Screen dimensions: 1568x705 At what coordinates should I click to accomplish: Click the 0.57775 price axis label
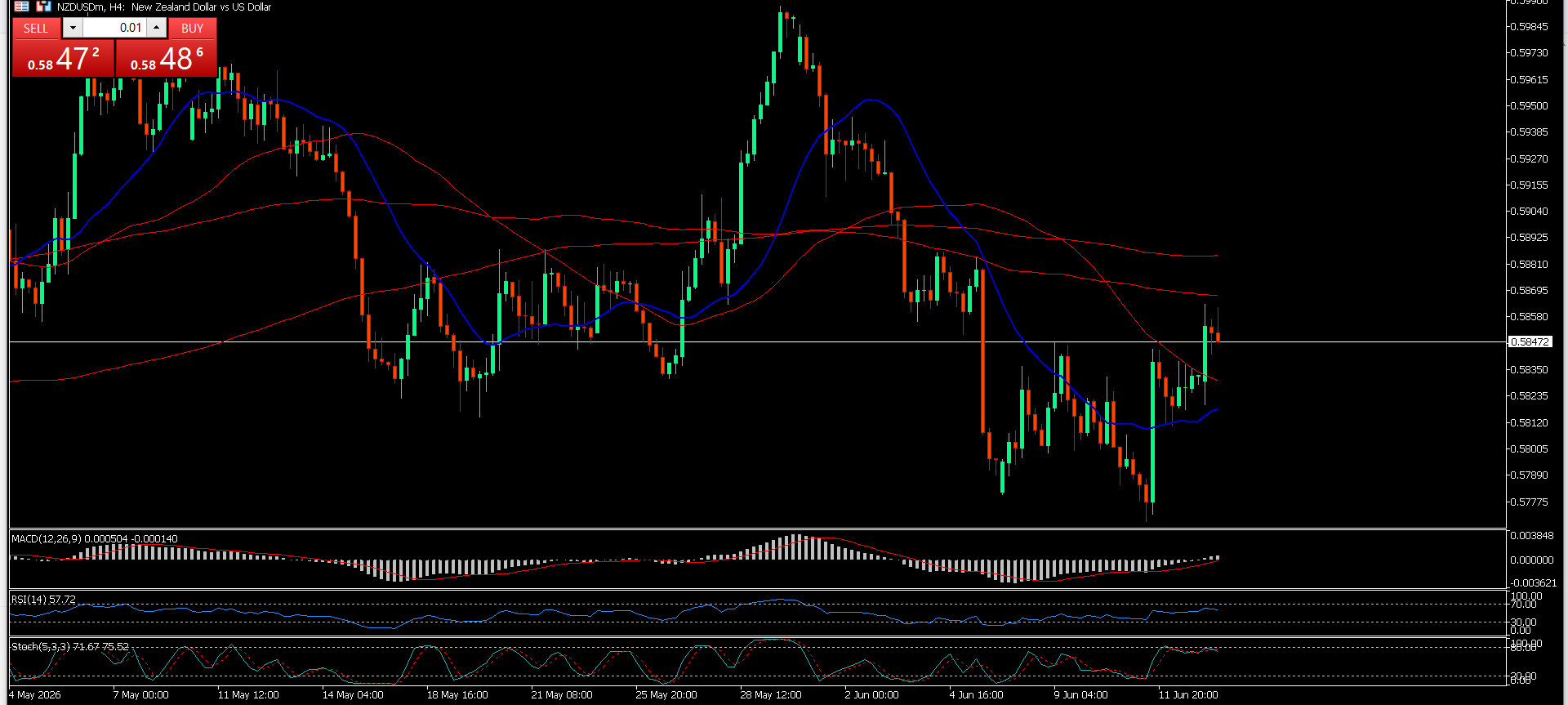[x=1529, y=502]
